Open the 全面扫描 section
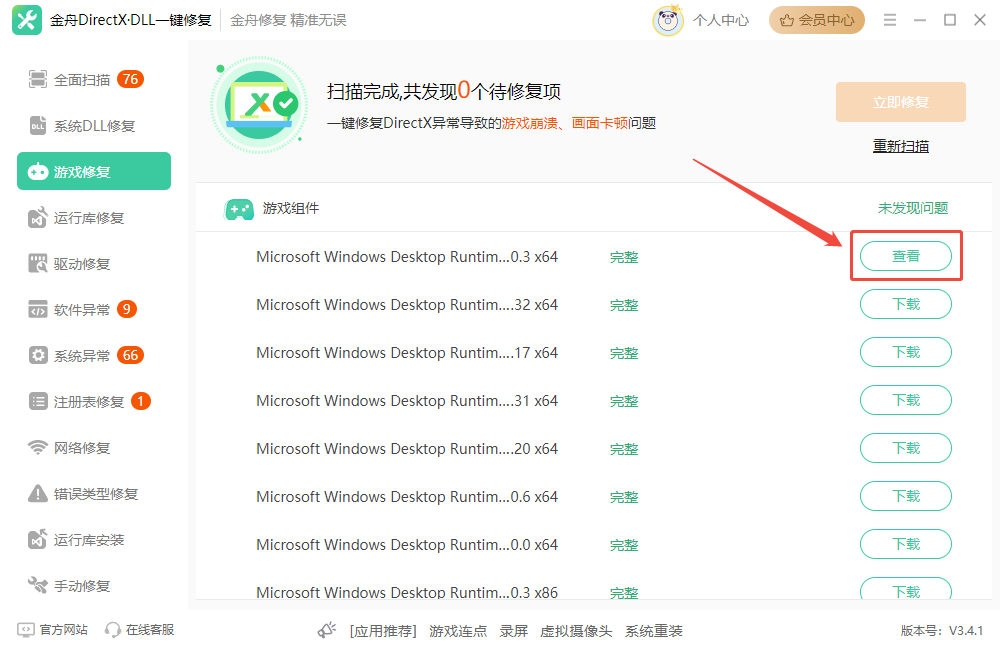This screenshot has height=650, width=1000. pyautogui.click(x=94, y=79)
